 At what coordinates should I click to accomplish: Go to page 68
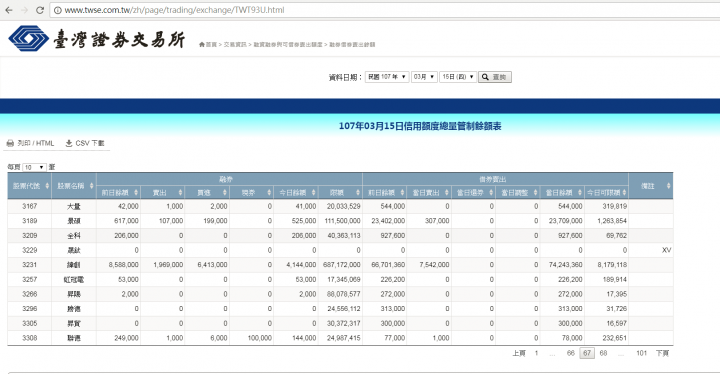coord(603,353)
